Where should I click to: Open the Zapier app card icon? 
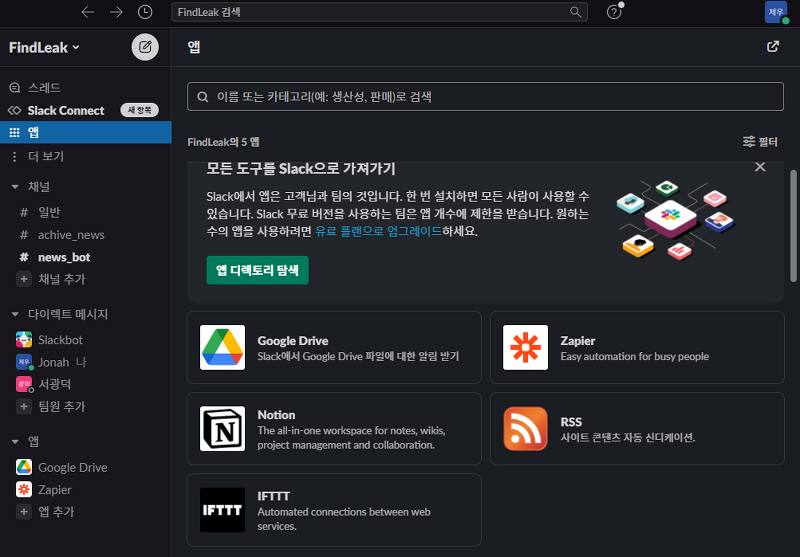pos(526,347)
